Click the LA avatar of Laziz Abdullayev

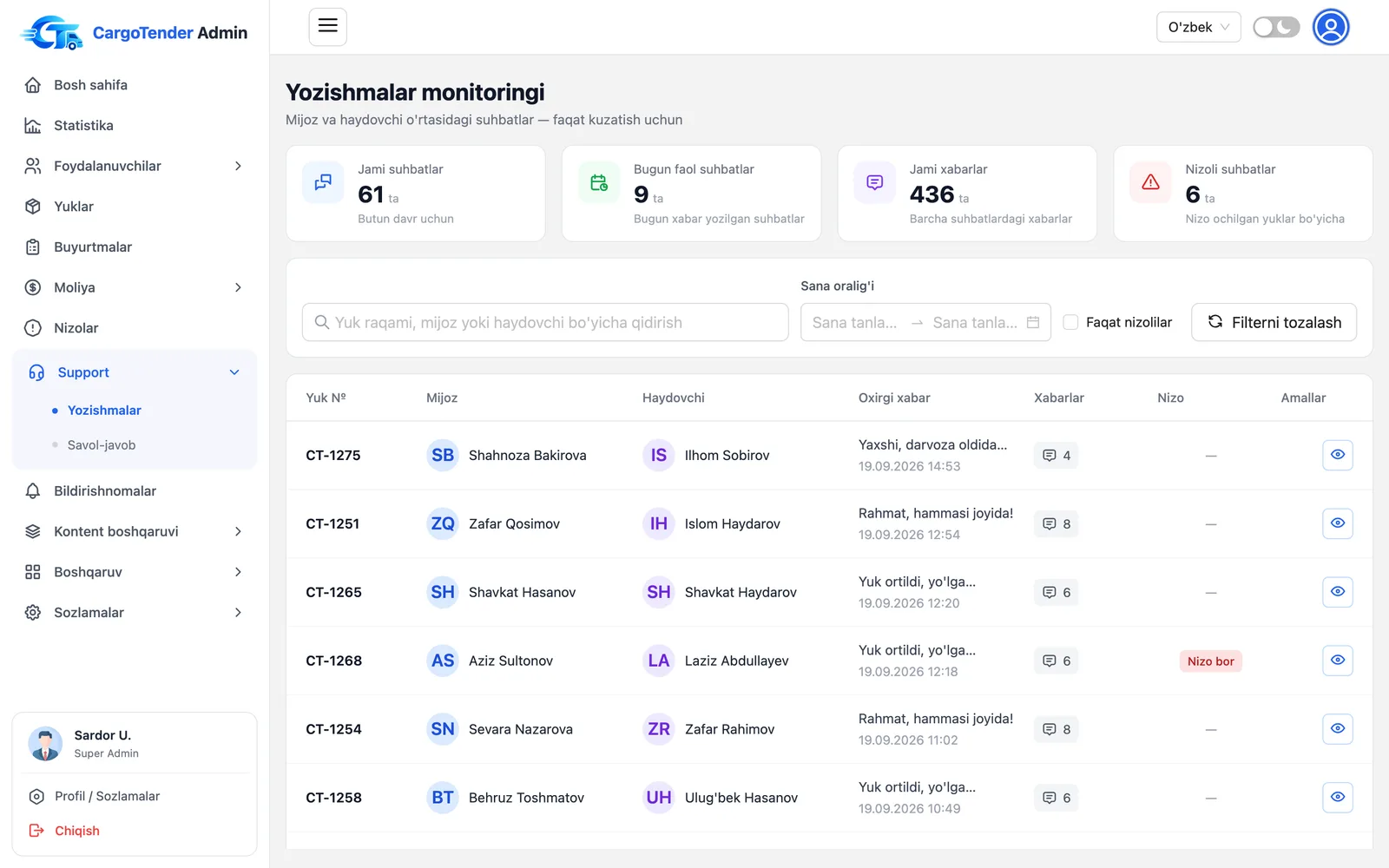659,661
